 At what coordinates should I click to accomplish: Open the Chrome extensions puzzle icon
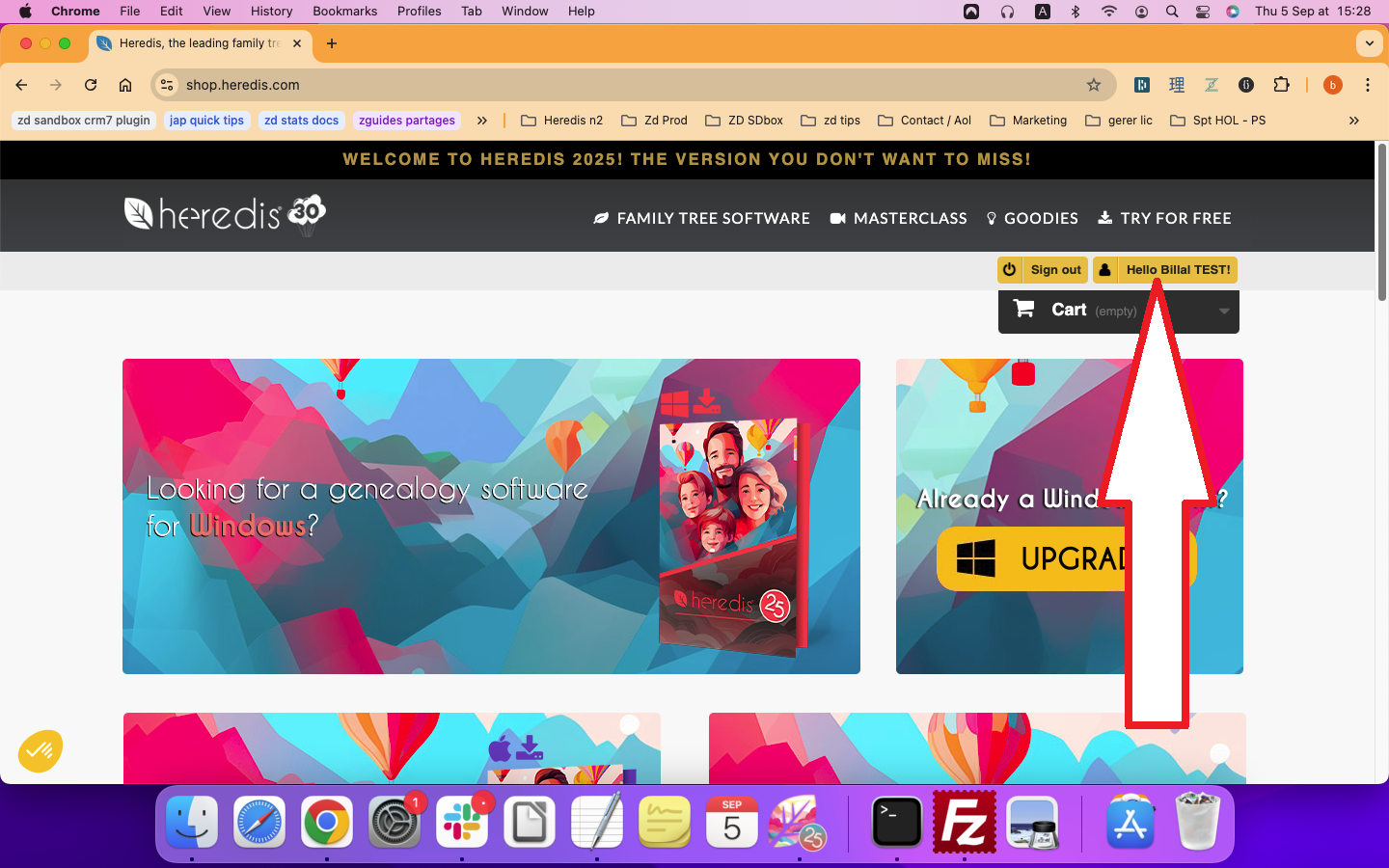pos(1281,85)
